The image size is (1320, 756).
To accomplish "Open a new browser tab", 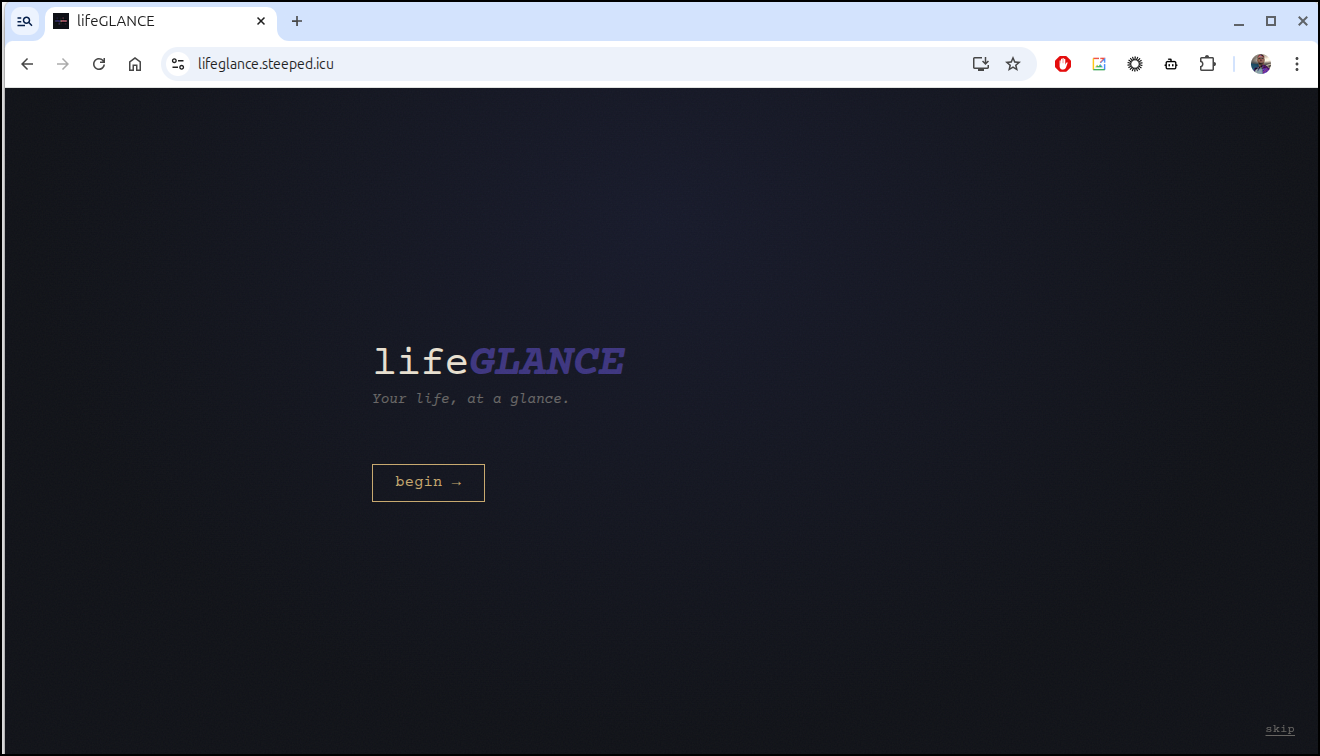I will (297, 21).
